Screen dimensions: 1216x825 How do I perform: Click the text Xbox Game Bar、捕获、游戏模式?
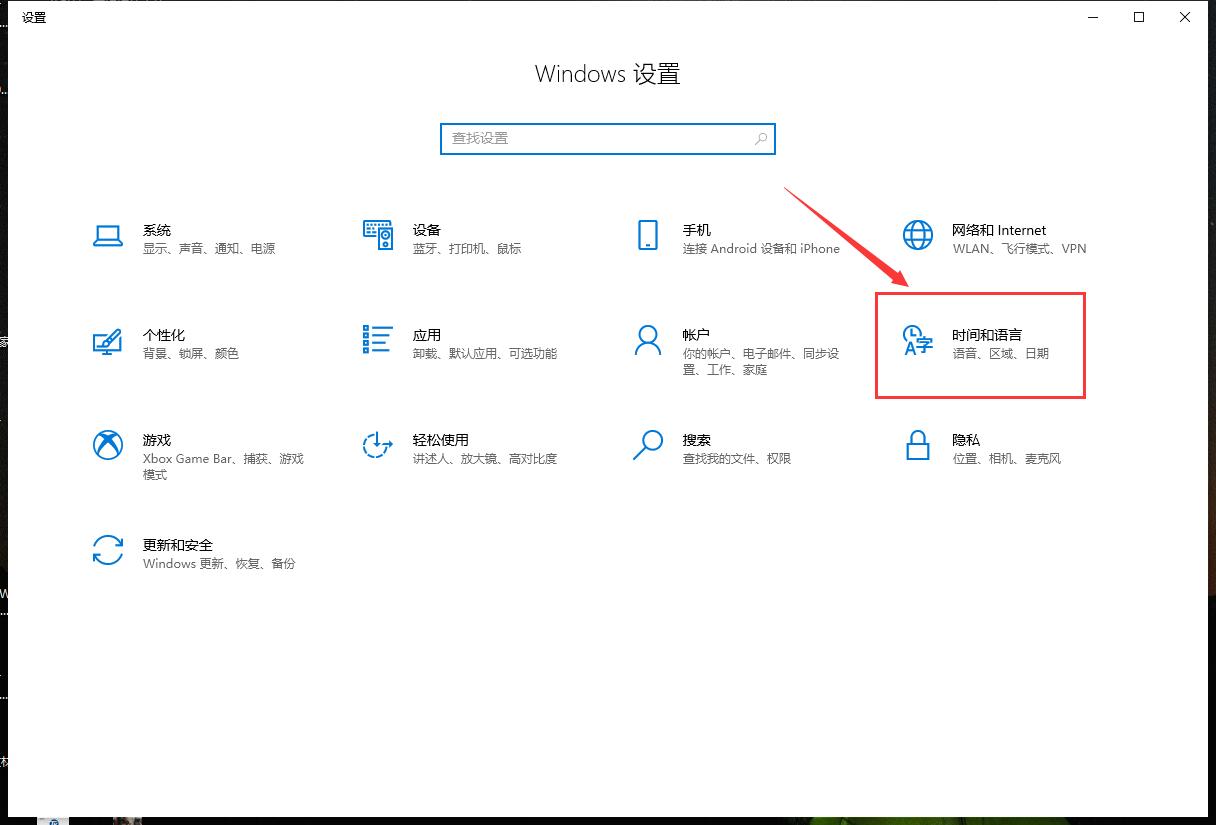(x=223, y=467)
